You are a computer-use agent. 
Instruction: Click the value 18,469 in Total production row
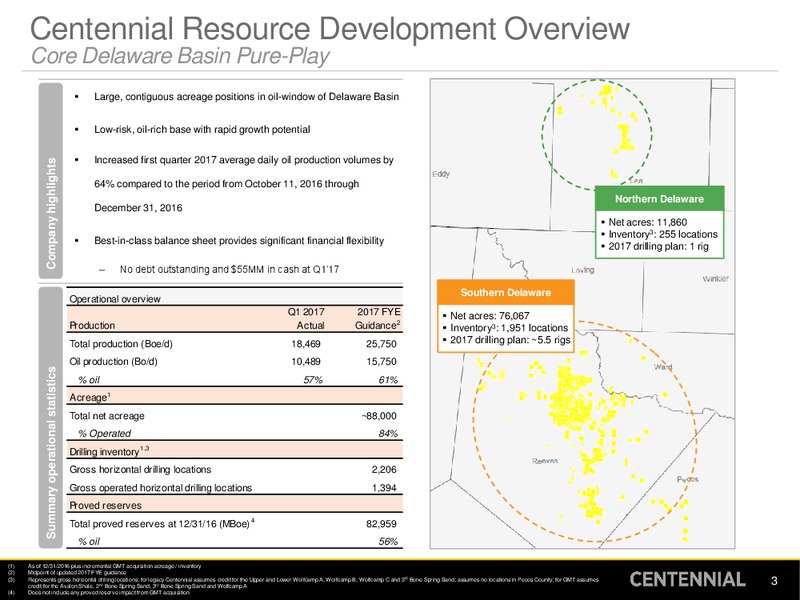pyautogui.click(x=306, y=344)
